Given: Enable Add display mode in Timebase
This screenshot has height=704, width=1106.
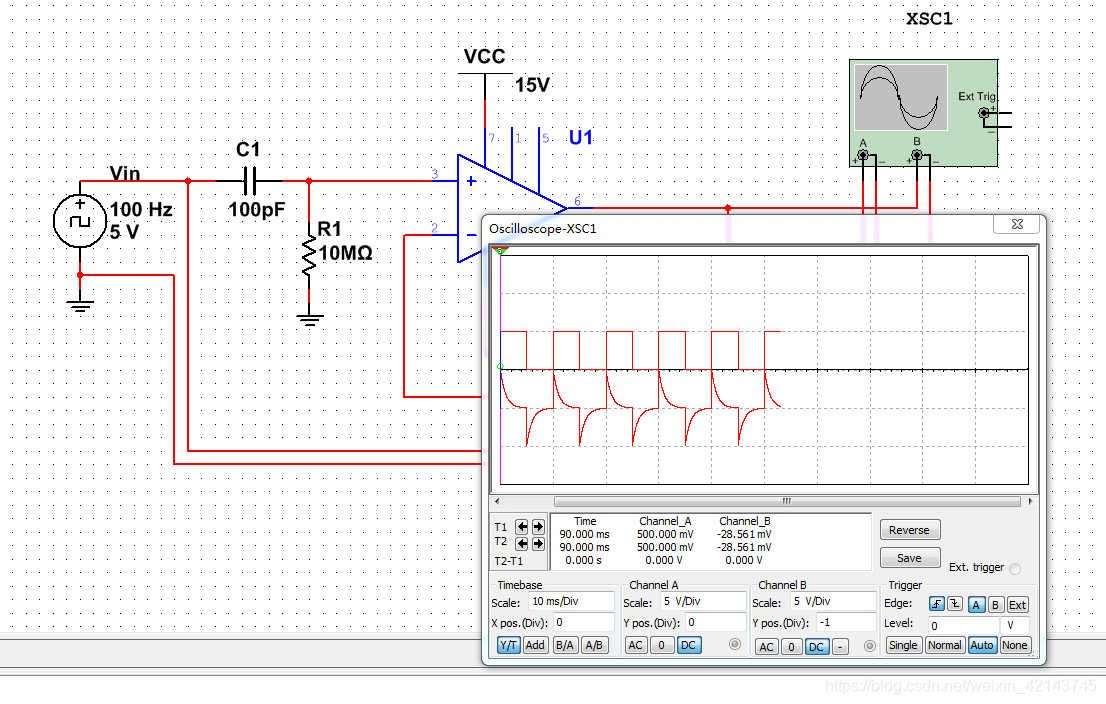Looking at the screenshot, I should [x=535, y=645].
